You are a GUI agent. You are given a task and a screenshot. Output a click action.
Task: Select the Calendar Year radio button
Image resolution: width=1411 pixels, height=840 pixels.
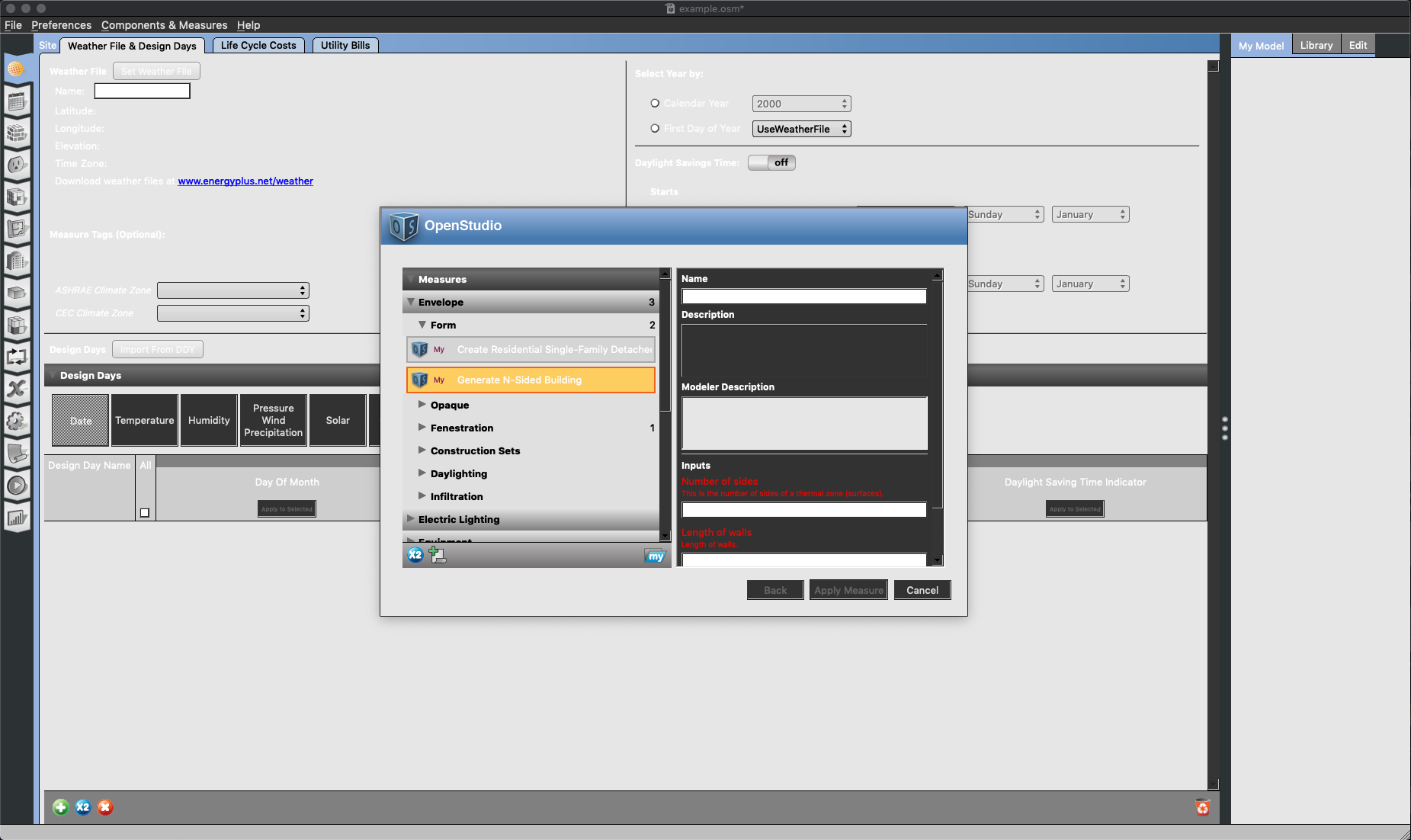[x=655, y=103]
